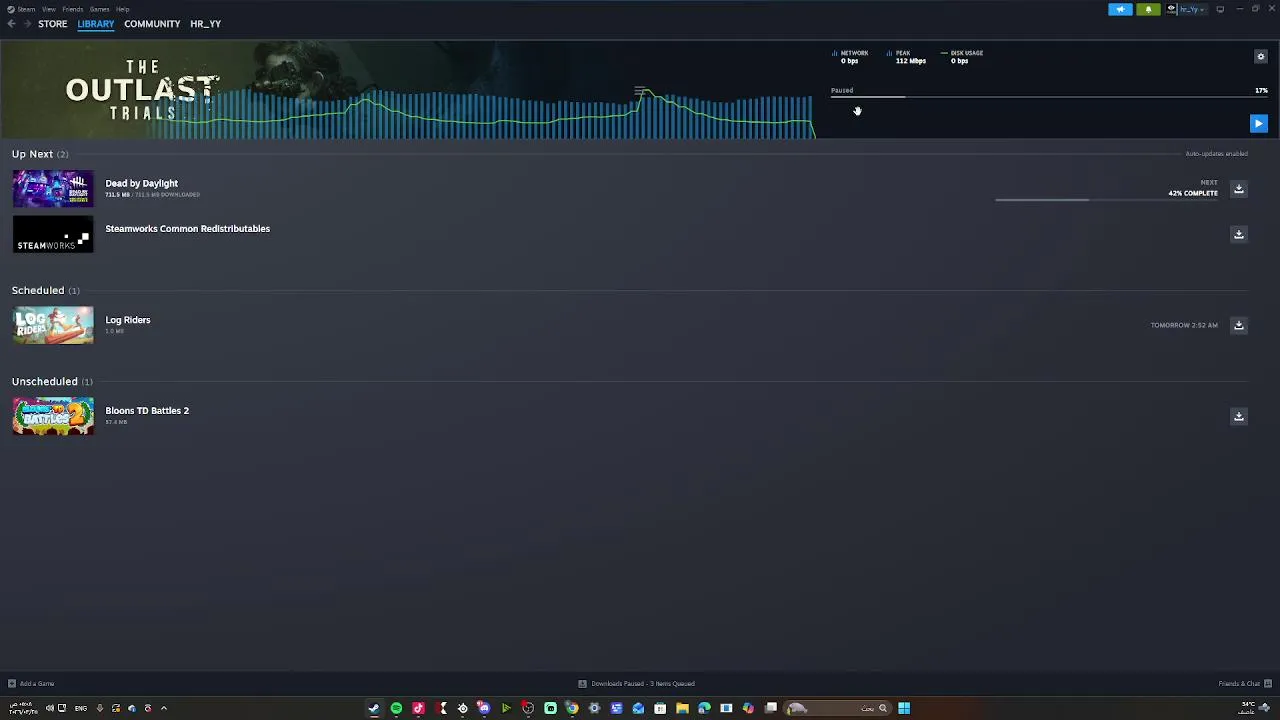Switch to Big Picture mode icon
The image size is (1280, 720).
(x=1220, y=9)
